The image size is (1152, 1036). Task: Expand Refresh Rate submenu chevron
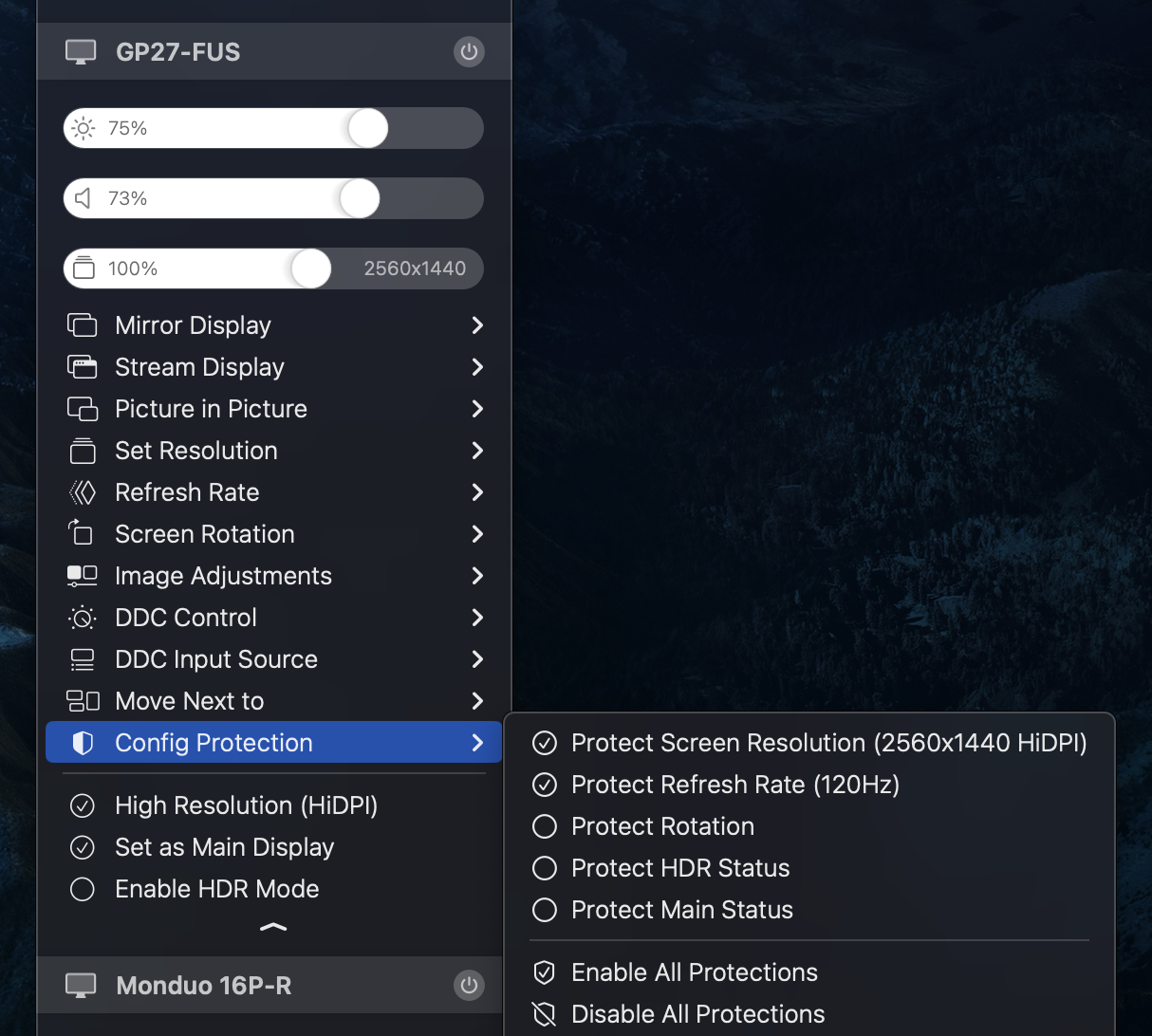[477, 492]
